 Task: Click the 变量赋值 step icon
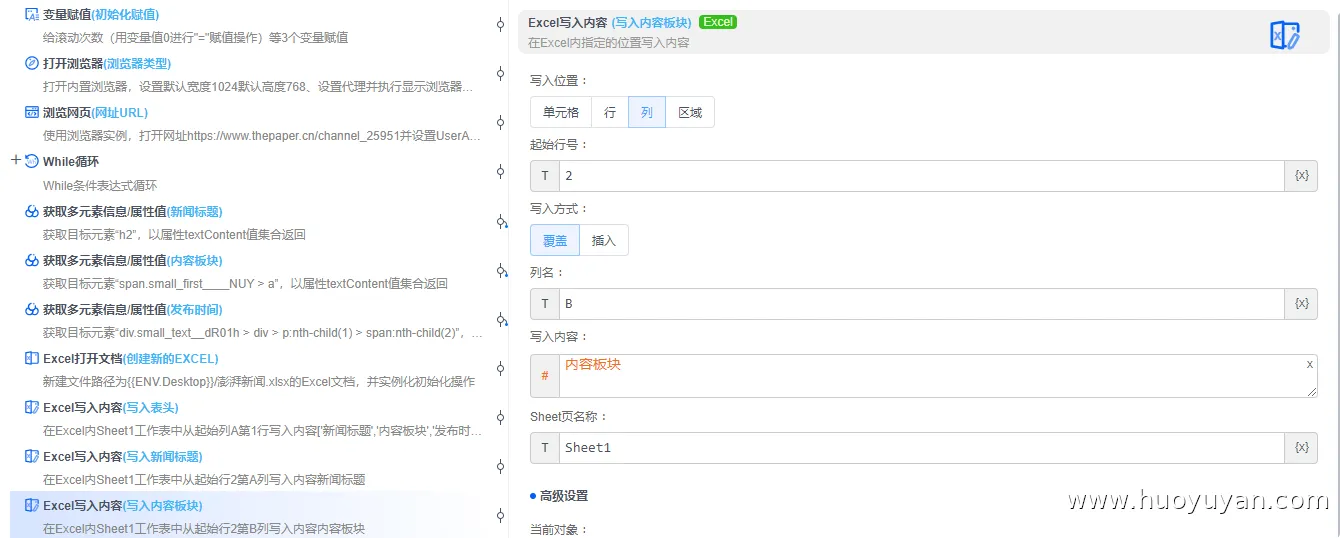click(x=32, y=15)
